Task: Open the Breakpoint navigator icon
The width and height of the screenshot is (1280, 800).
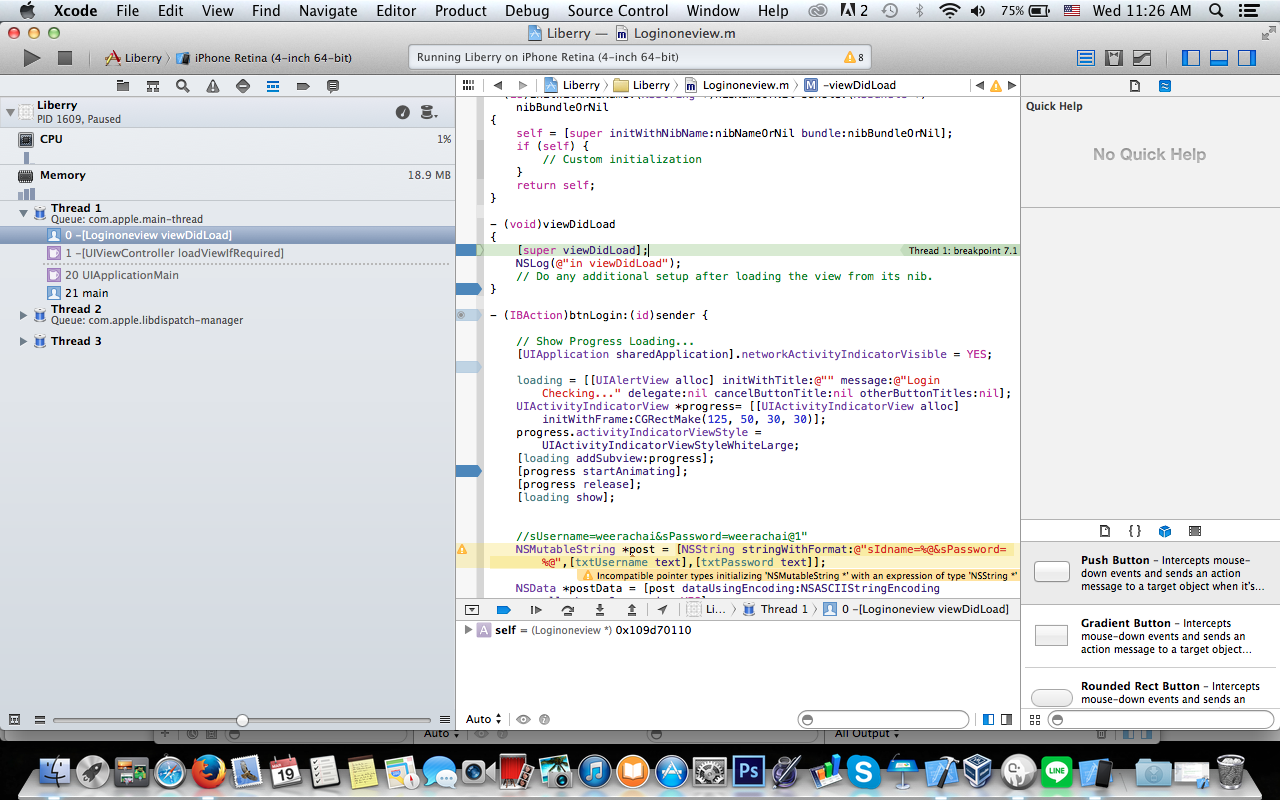Action: [303, 86]
